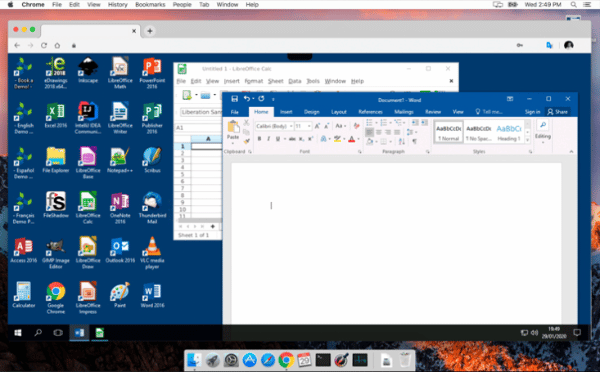Open the File tab in Word
This screenshot has height=372, width=600.
(235, 112)
